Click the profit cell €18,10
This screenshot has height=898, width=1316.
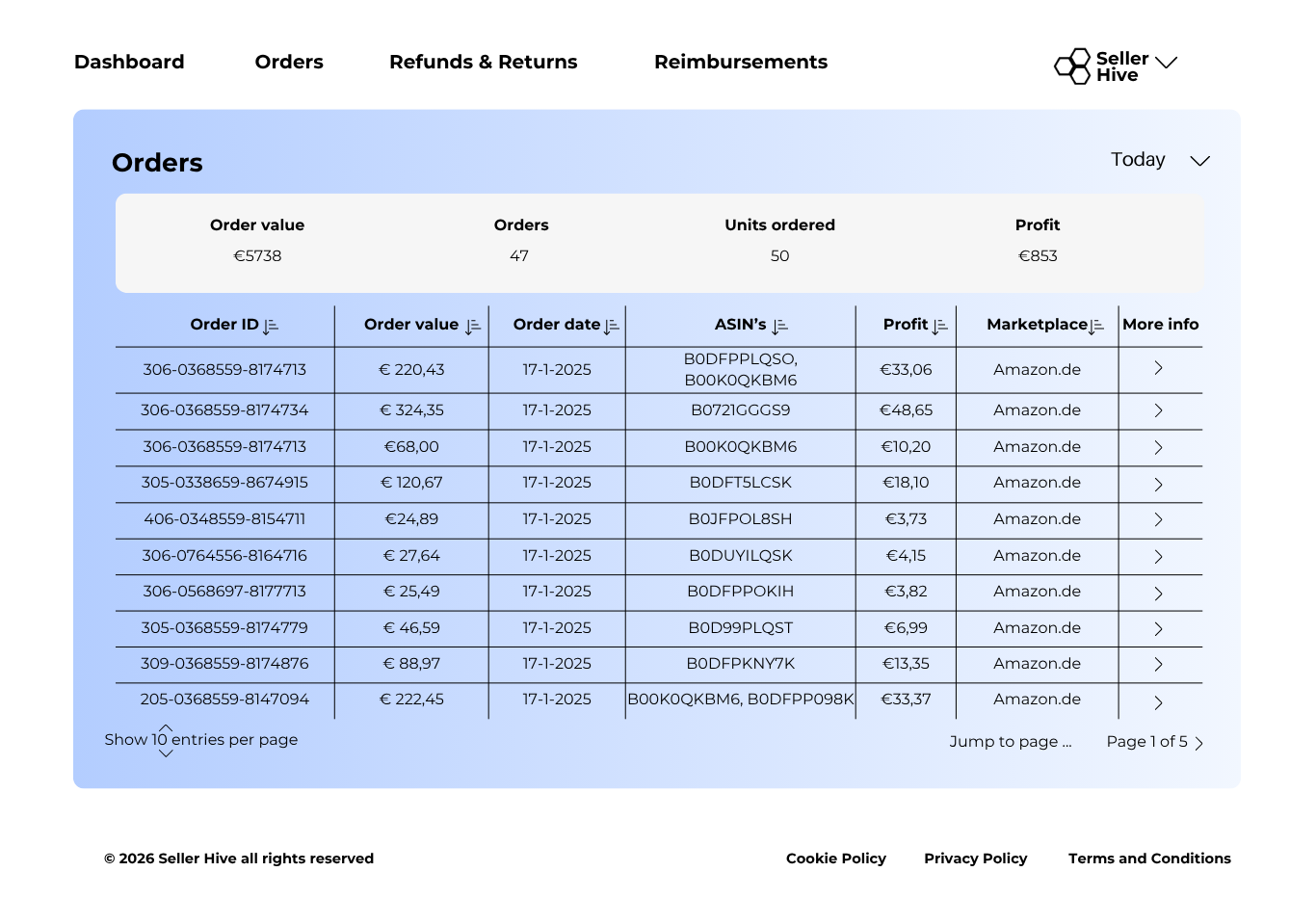(x=906, y=483)
